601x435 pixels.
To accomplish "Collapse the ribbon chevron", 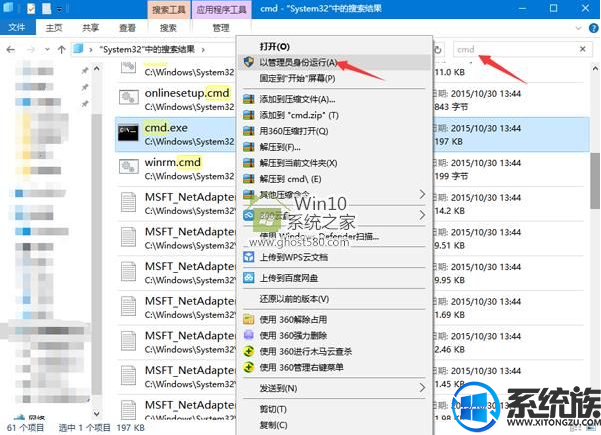I will click(578, 28).
